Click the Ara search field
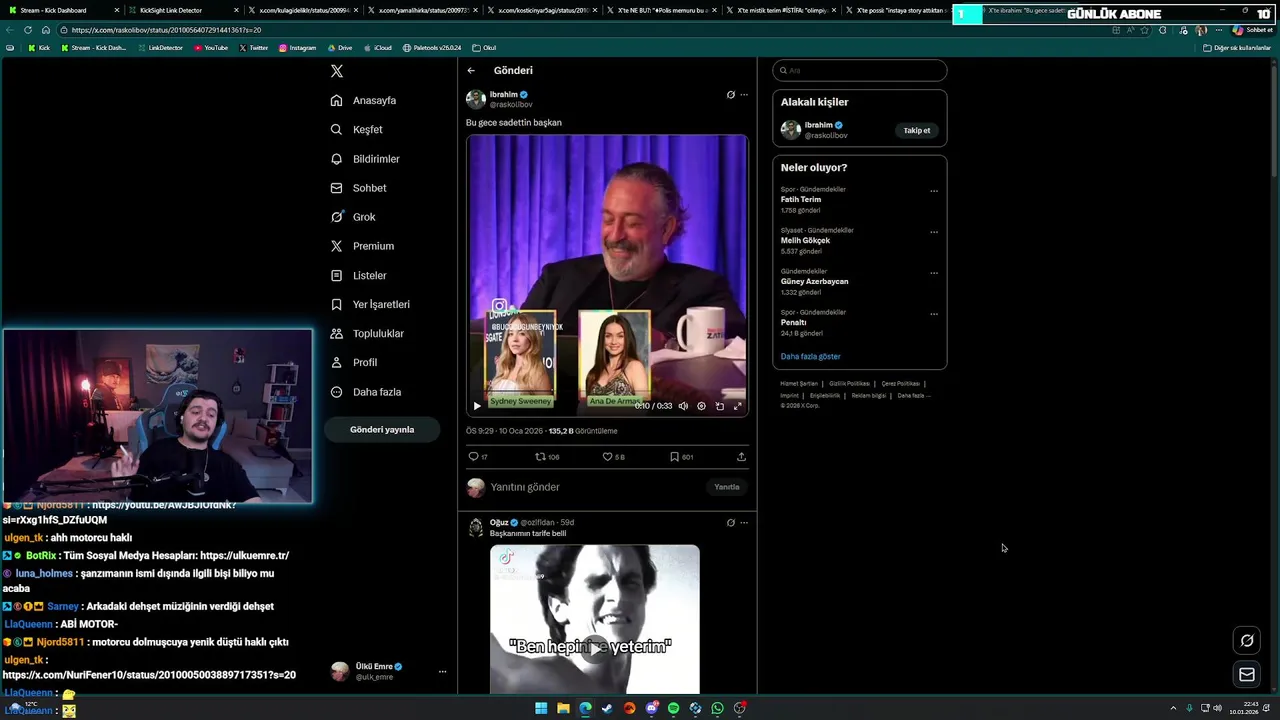Viewport: 1280px width, 720px height. (859, 71)
